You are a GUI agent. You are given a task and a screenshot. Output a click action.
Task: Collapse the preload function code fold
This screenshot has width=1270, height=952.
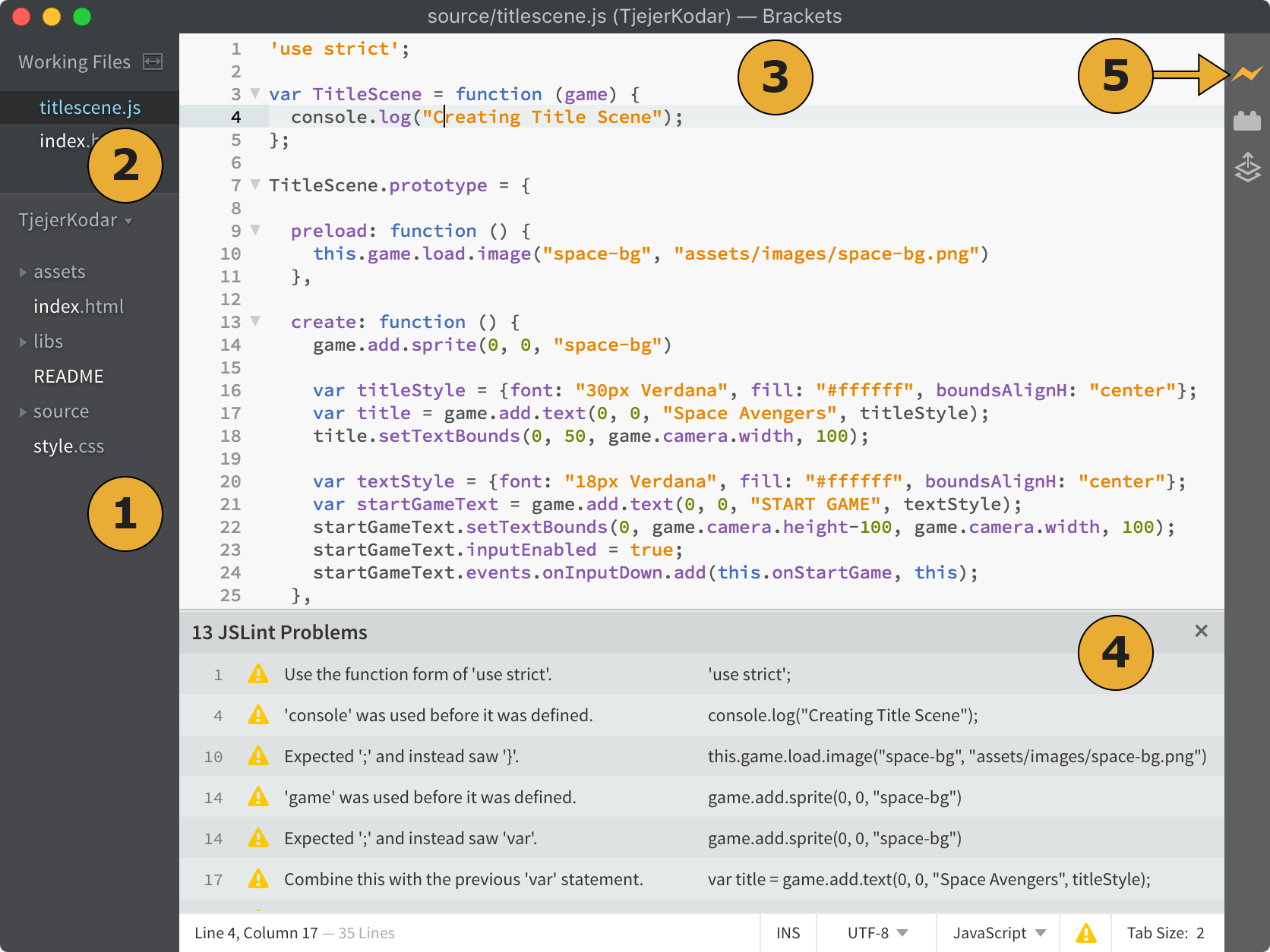point(255,230)
